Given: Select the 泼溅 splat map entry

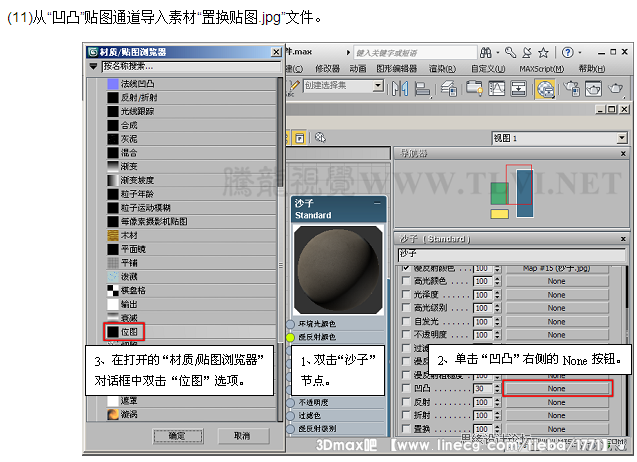Looking at the screenshot, I should (x=191, y=277).
